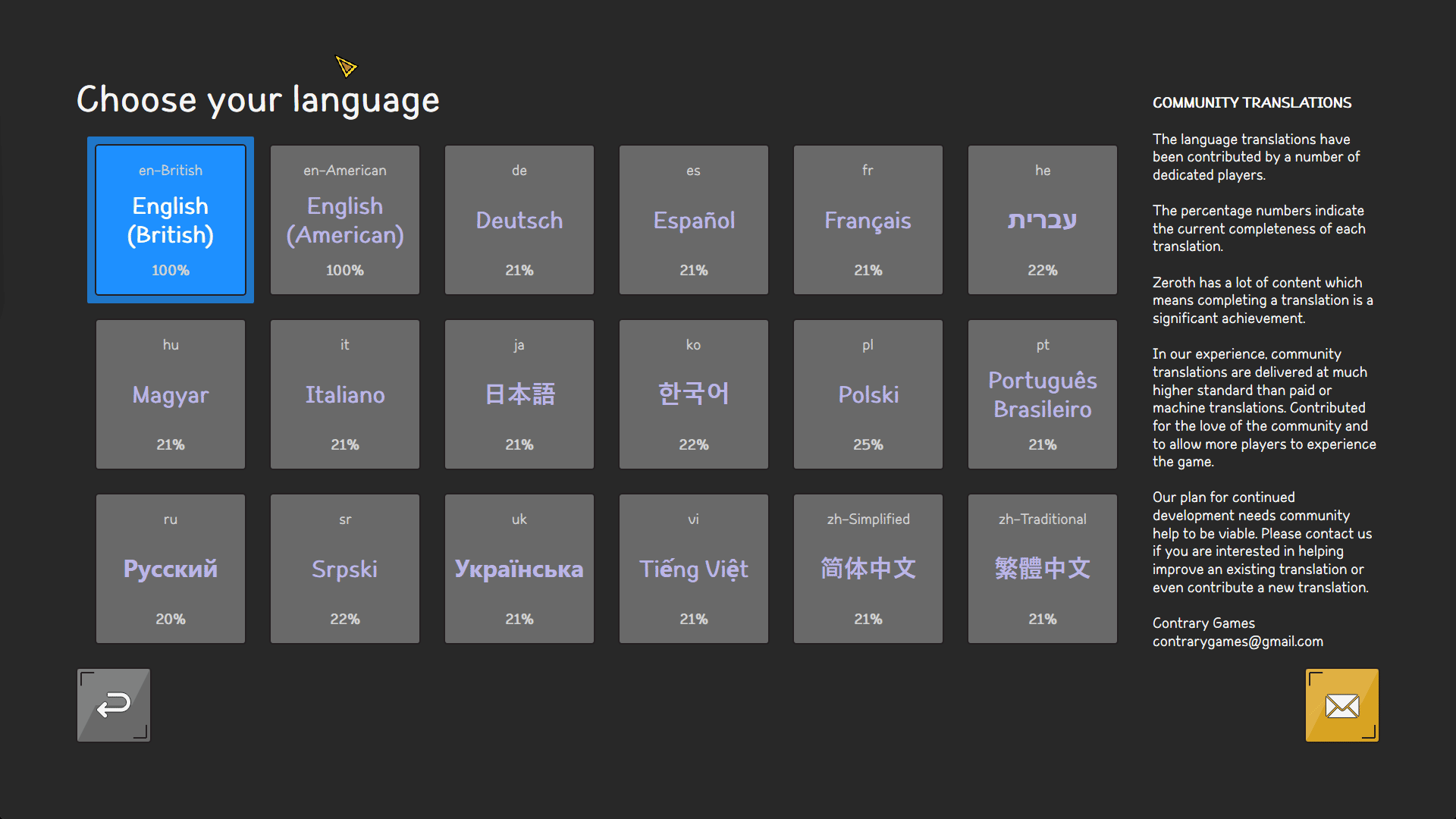
Task: Pick the Korean (ko) language tile
Action: point(694,394)
